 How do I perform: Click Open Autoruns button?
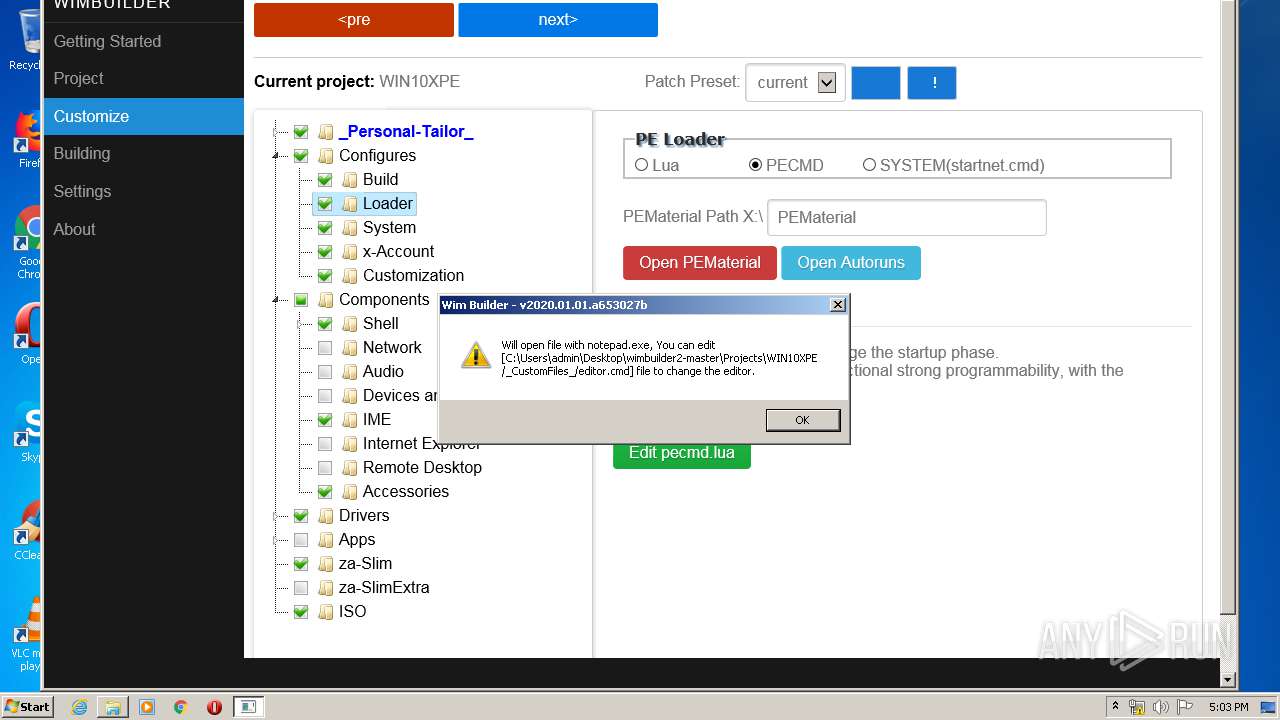851,262
